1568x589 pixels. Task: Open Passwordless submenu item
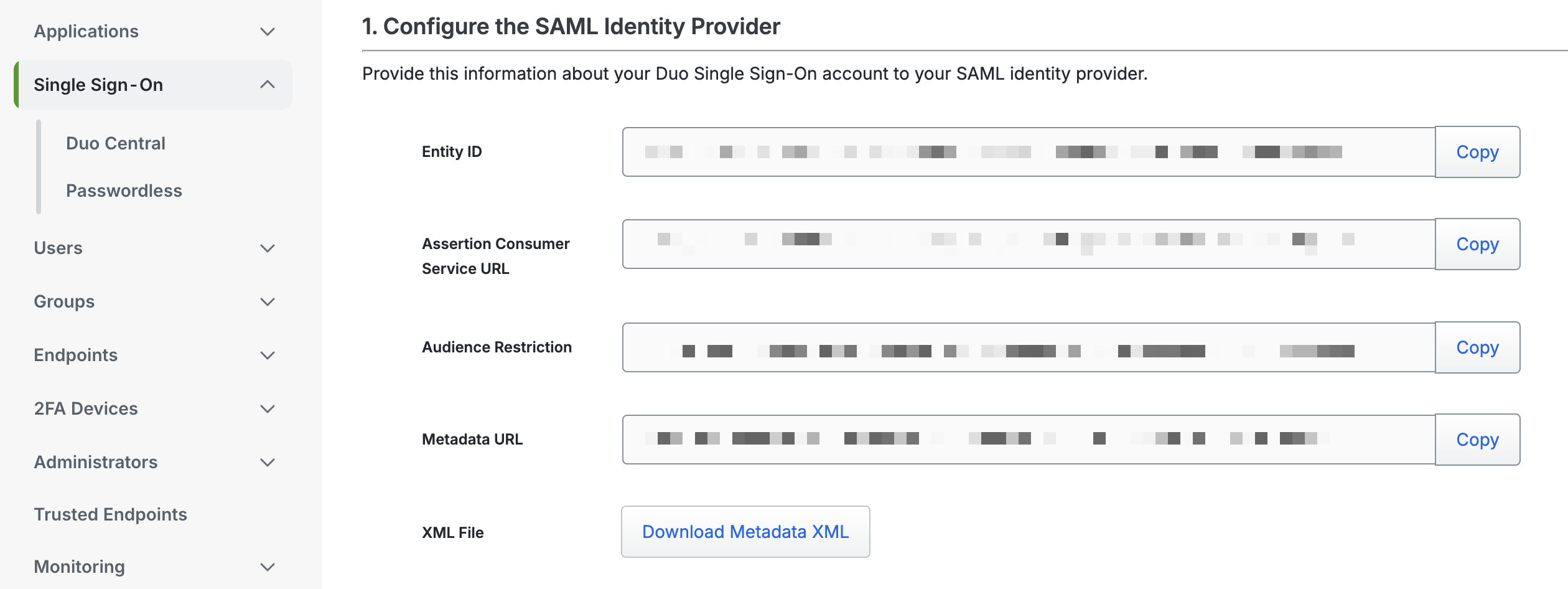tap(124, 191)
